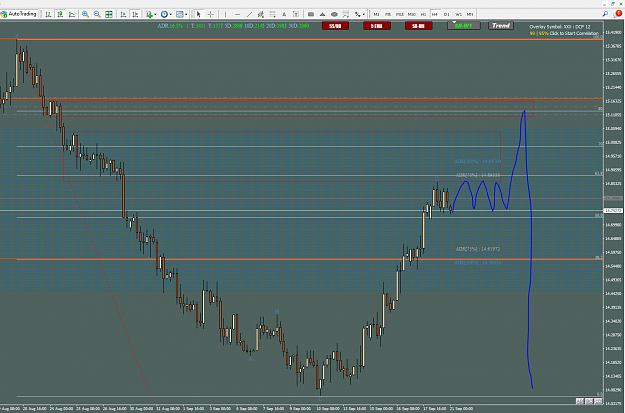Click the Templates icon
The image size is (625, 413).
tap(179, 14)
